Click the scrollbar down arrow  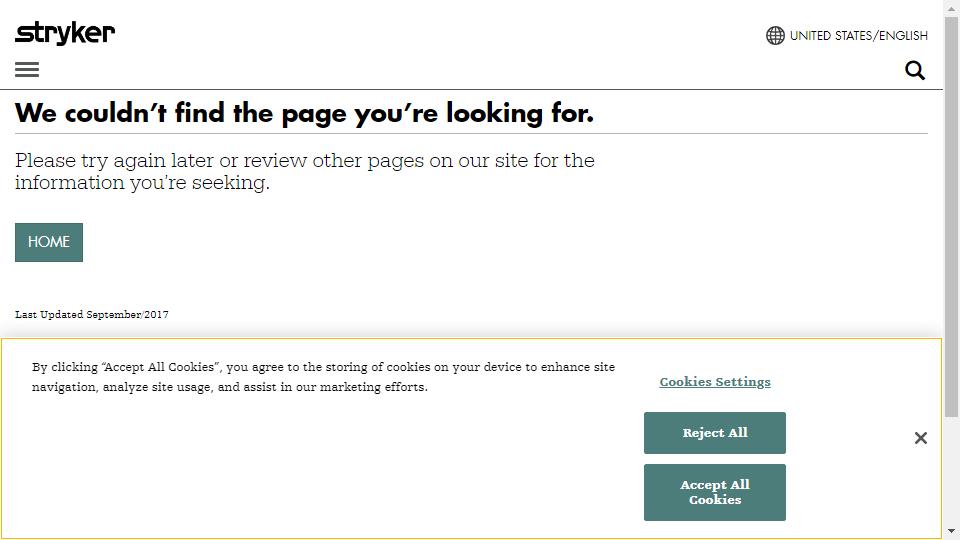[951, 531]
